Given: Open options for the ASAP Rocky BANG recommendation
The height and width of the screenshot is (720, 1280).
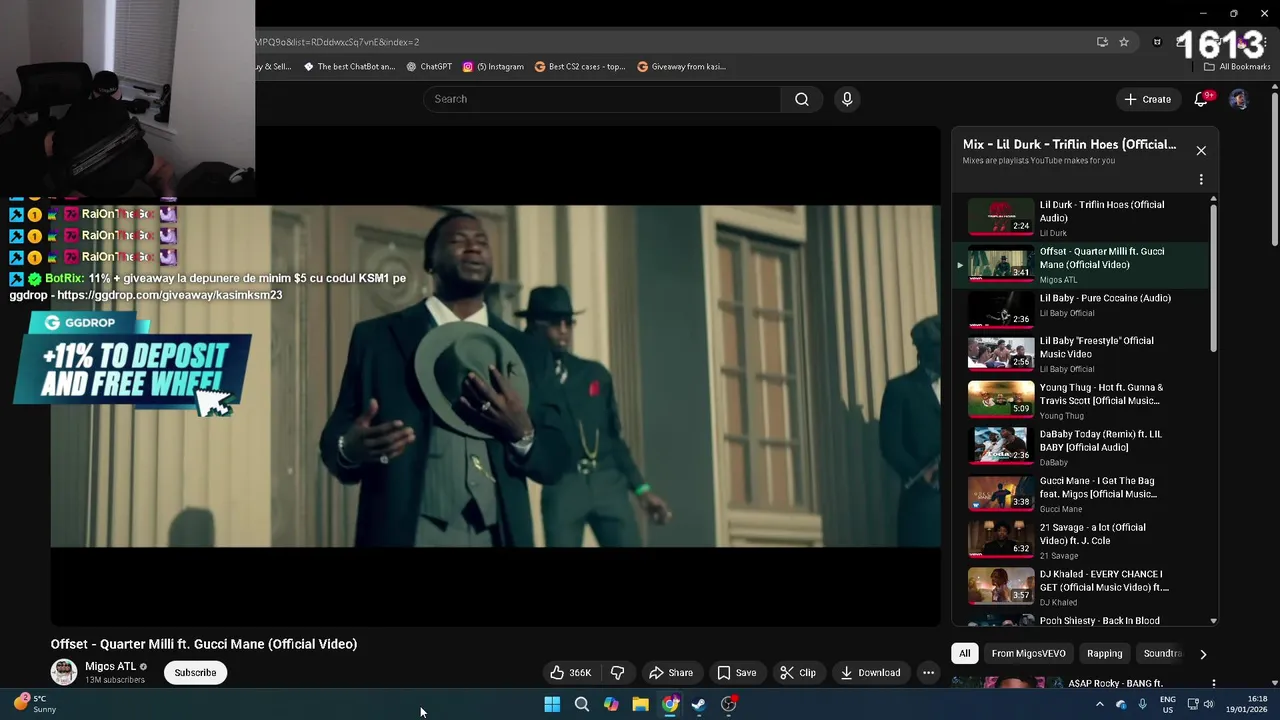Looking at the screenshot, I should pos(1213,684).
